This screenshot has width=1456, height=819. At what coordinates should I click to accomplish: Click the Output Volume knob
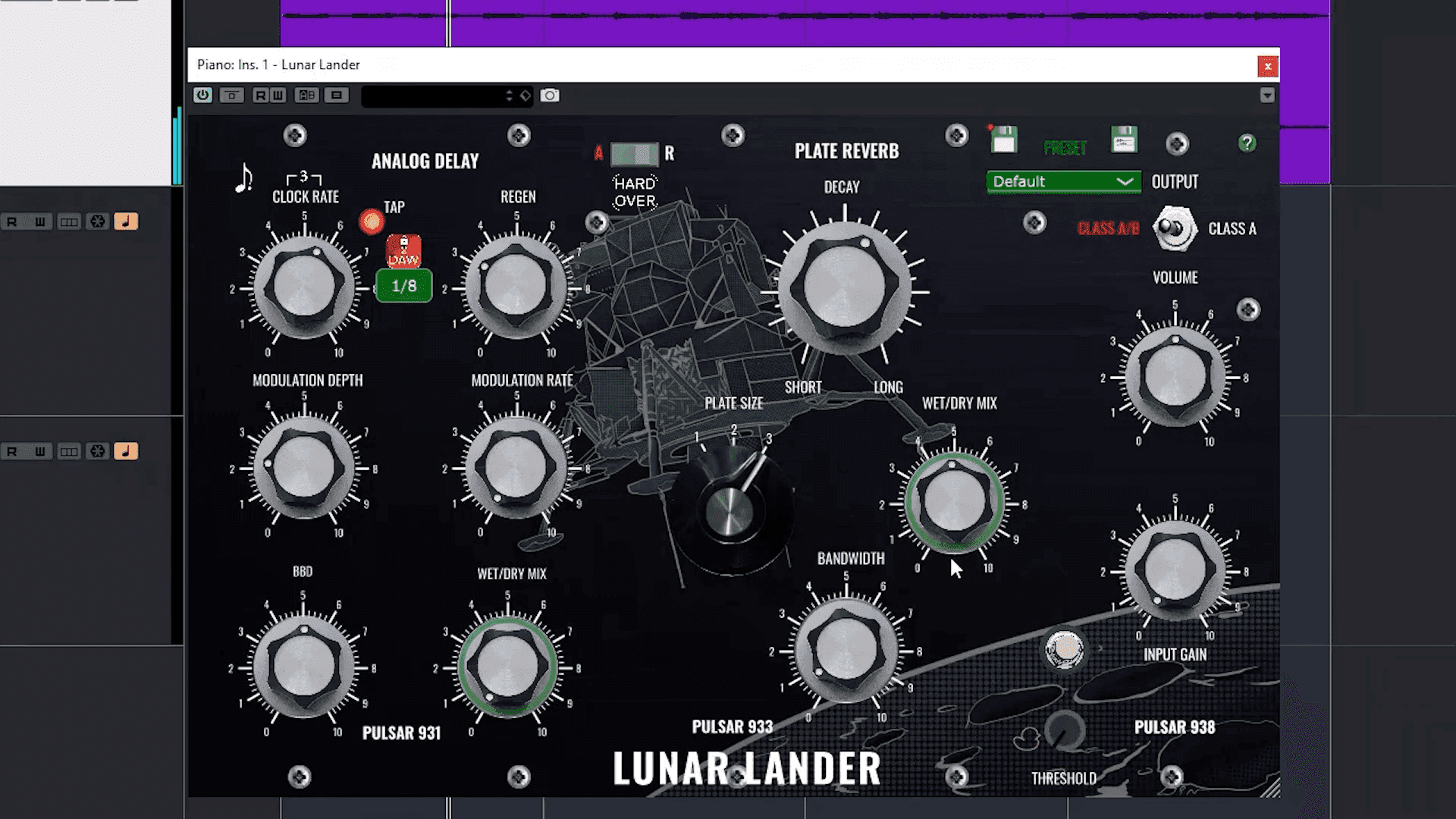[x=1175, y=376]
